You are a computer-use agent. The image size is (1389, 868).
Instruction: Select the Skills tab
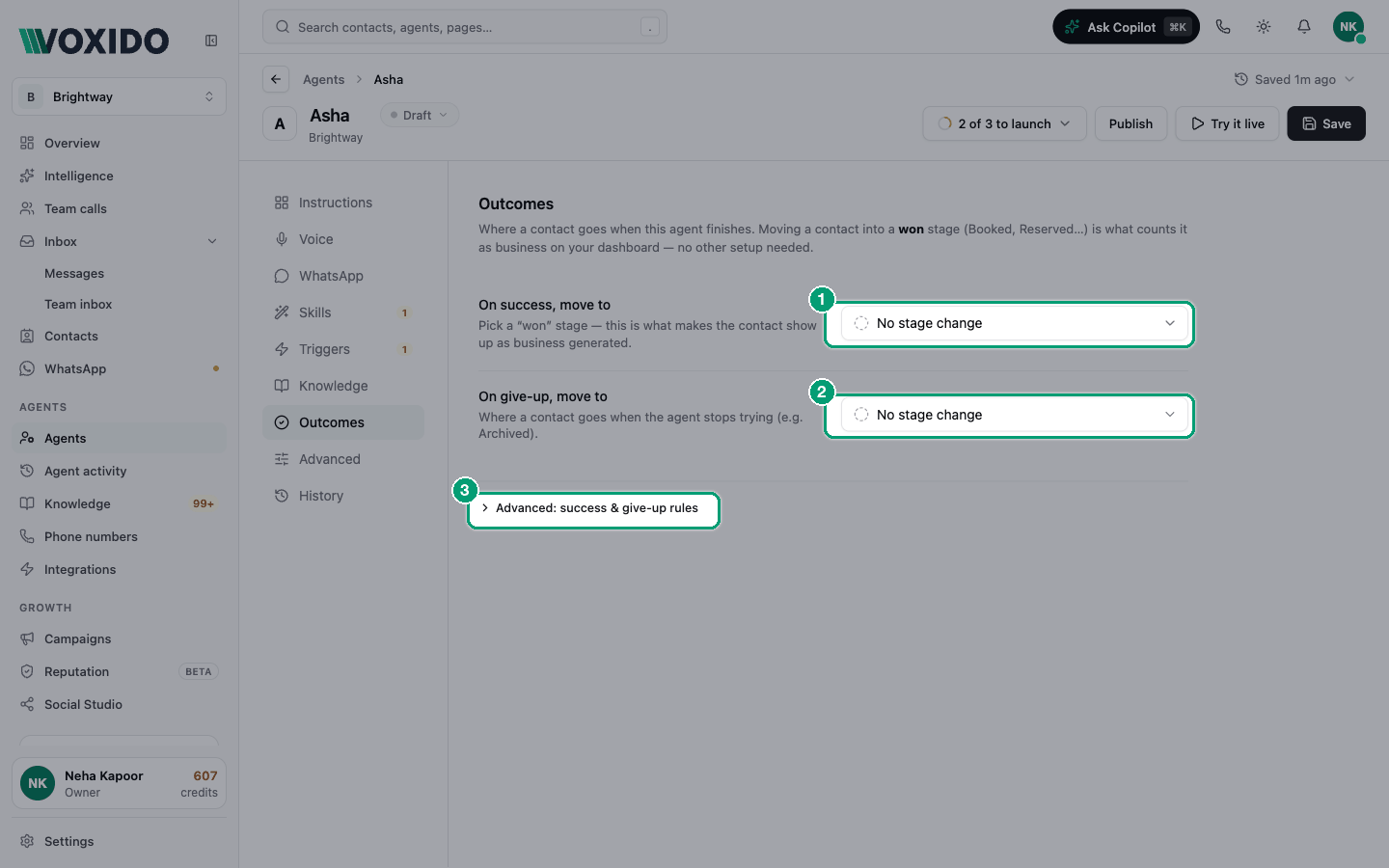coord(343,312)
